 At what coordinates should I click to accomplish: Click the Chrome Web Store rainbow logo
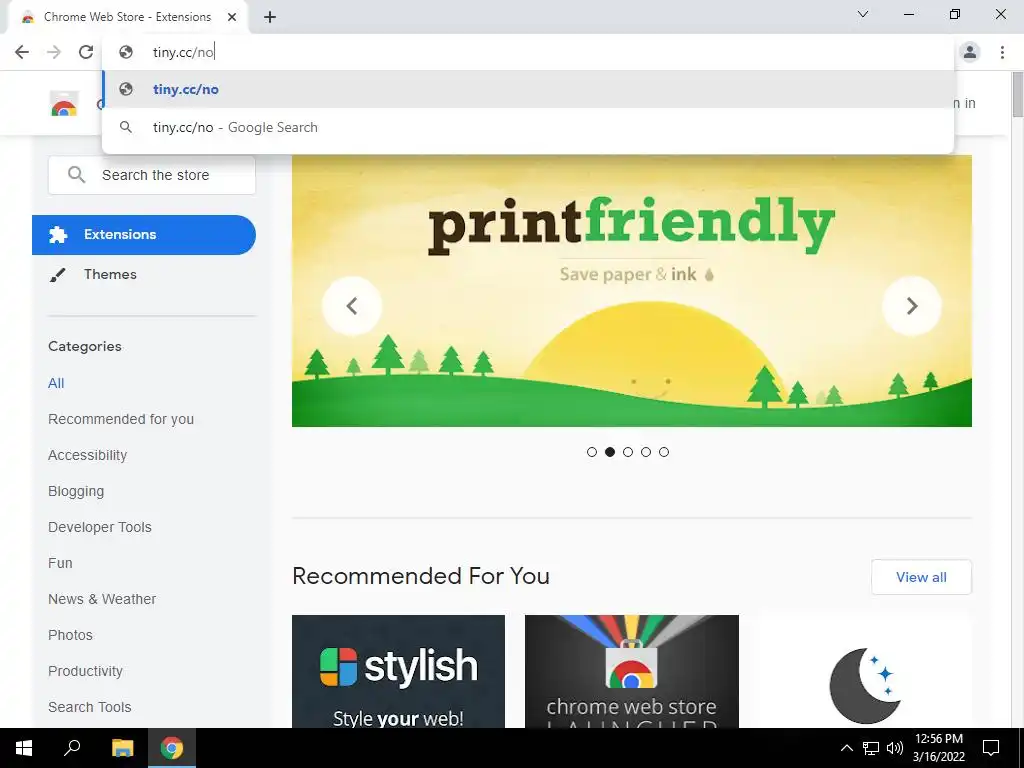coord(64,104)
